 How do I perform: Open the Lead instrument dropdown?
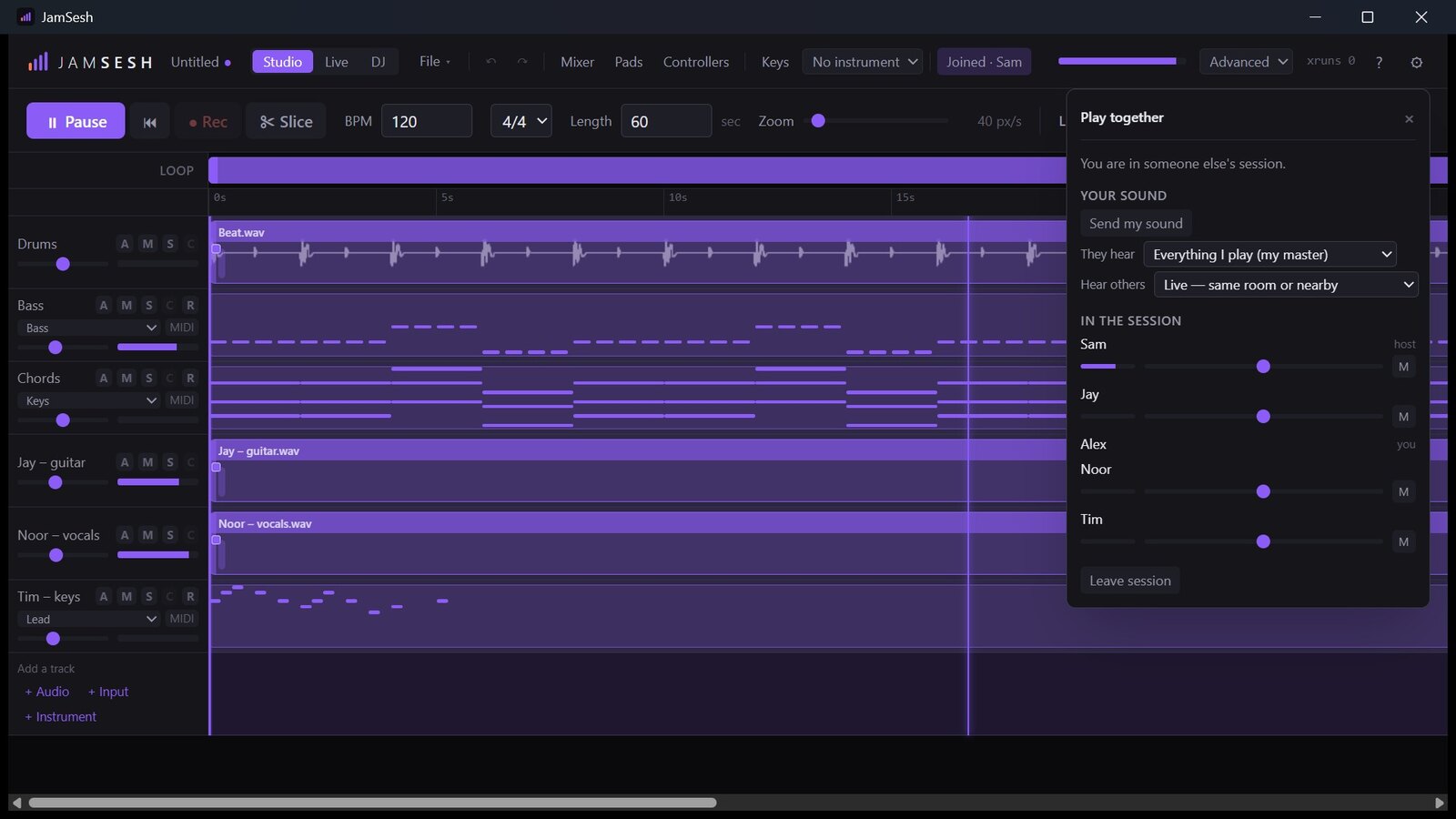coord(90,619)
